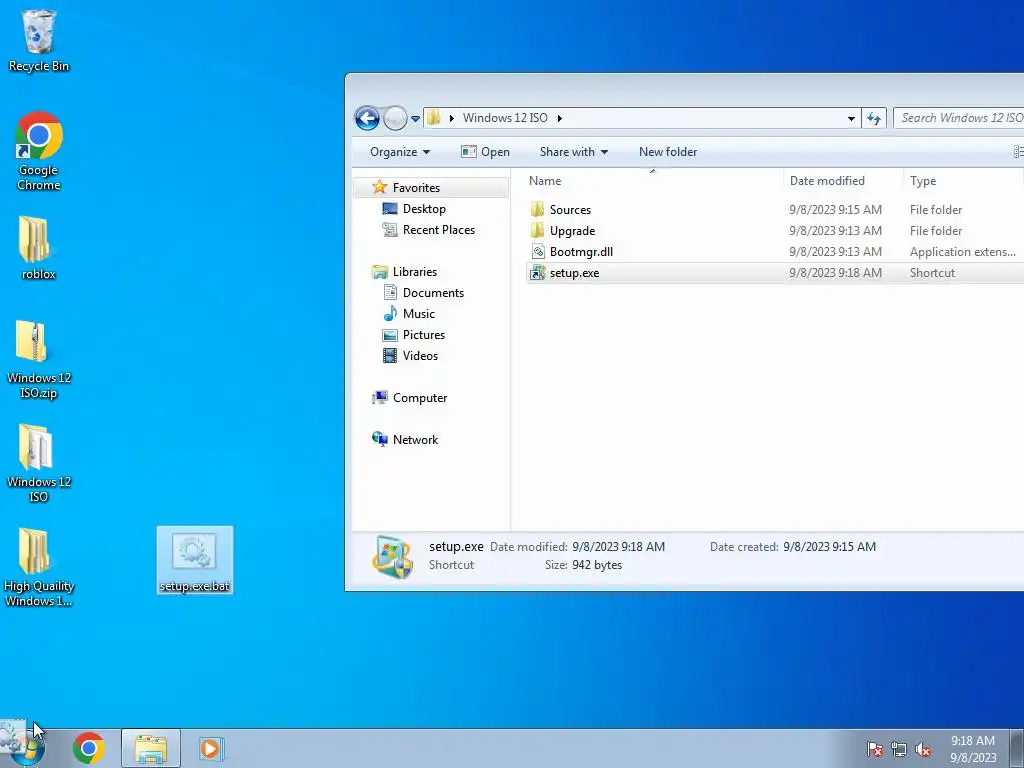This screenshot has width=1024, height=768.
Task: Open the recent pages dropdown arrow
Action: [x=415, y=119]
